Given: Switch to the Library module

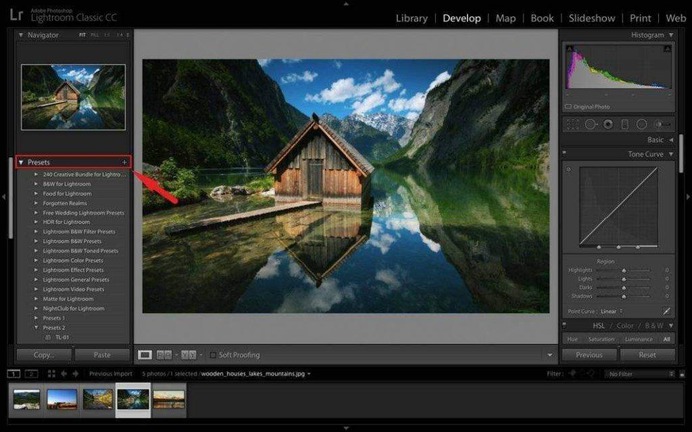Looking at the screenshot, I should 411,18.
